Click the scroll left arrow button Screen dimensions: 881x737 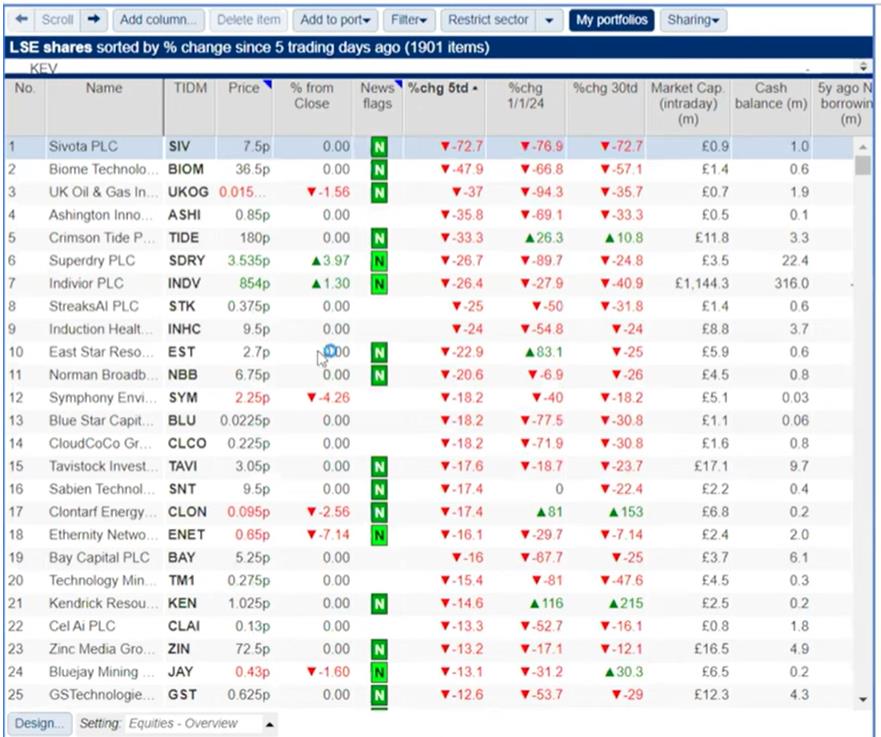tap(22, 20)
